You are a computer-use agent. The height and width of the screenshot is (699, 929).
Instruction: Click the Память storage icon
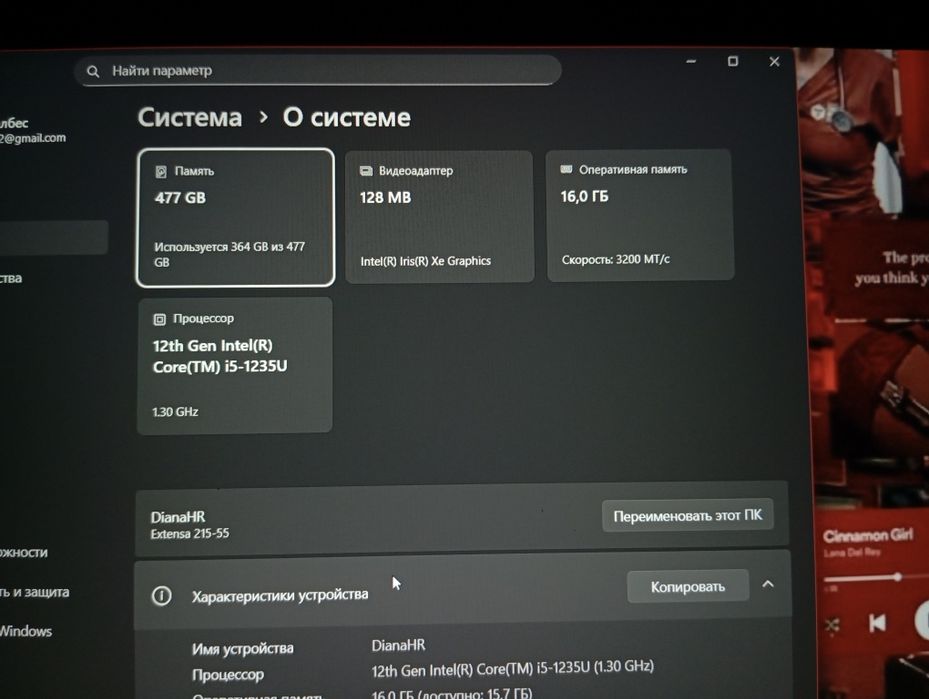click(x=161, y=172)
